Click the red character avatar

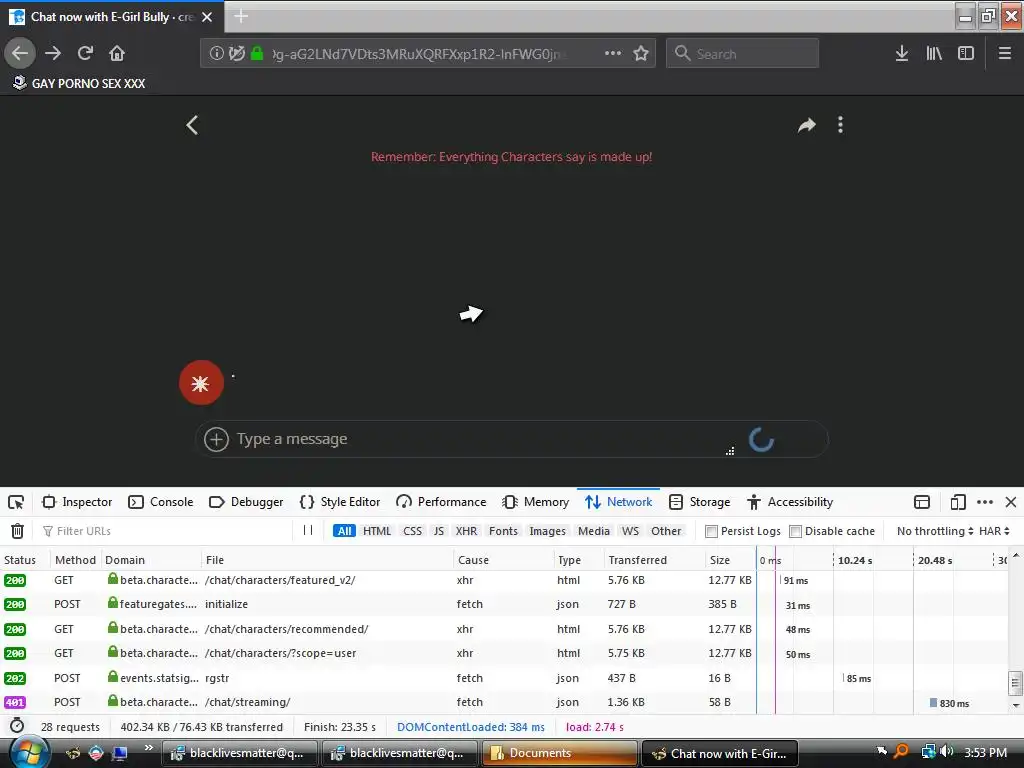tap(201, 383)
